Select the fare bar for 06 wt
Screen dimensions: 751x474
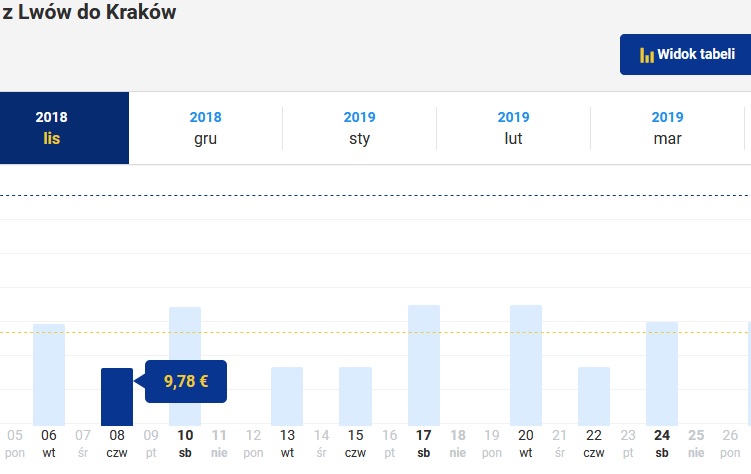pyautogui.click(x=49, y=375)
